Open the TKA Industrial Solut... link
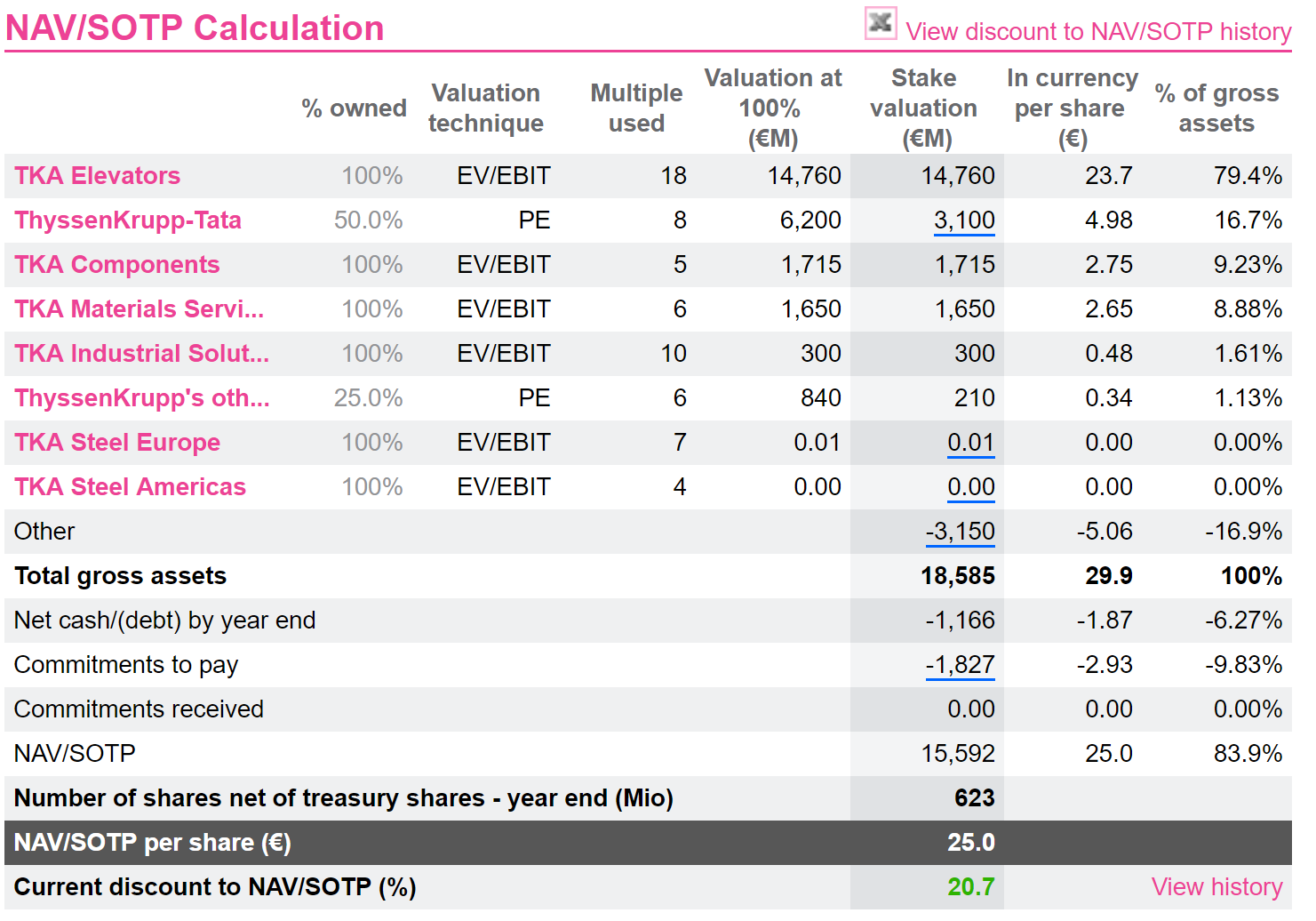 point(142,354)
